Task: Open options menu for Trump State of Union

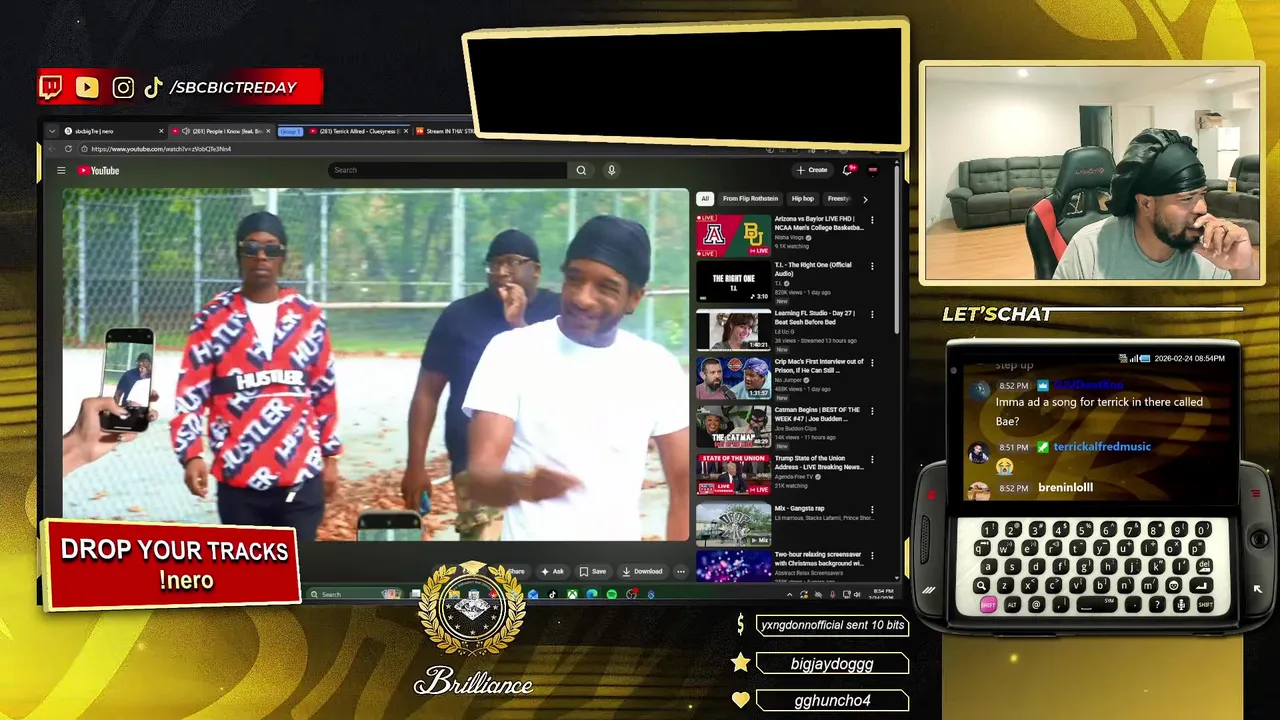Action: coord(872,460)
